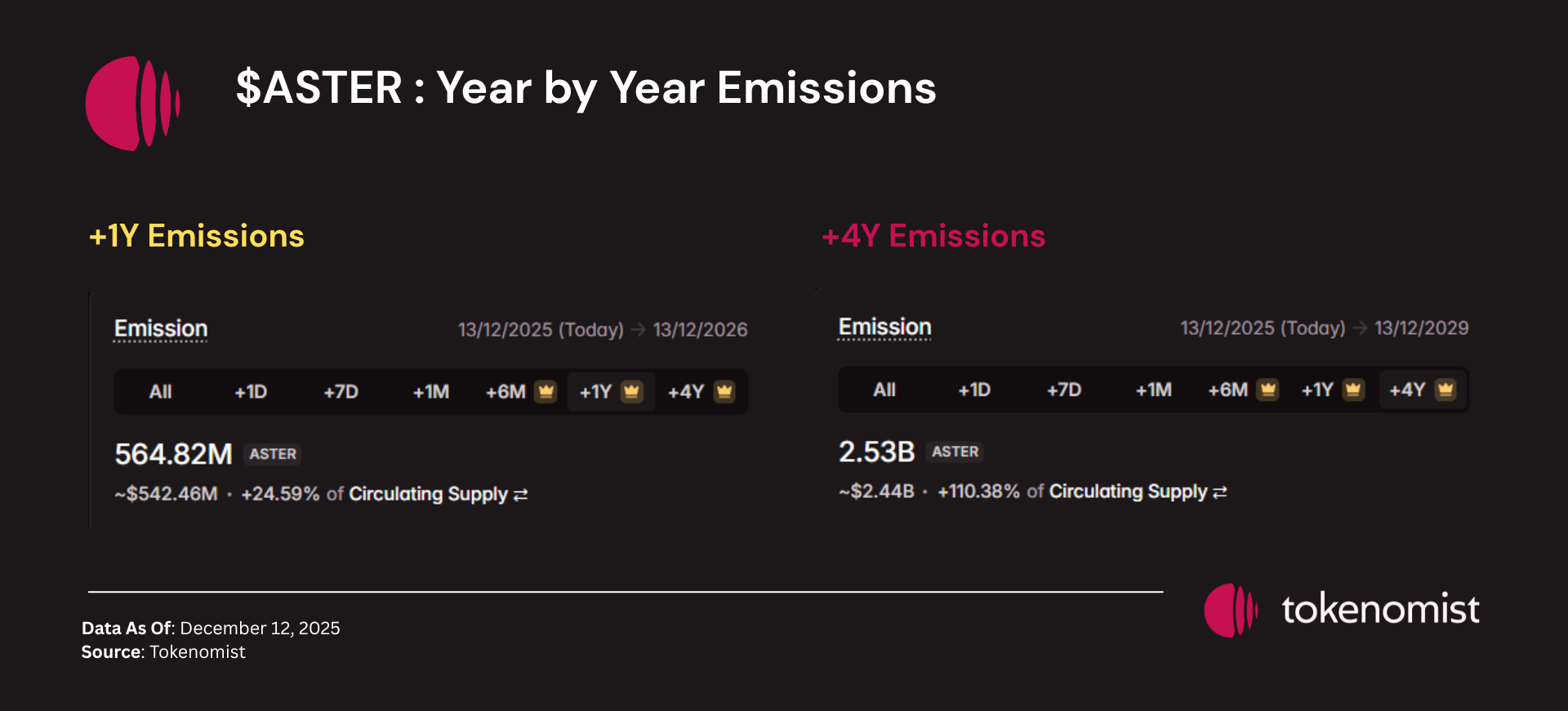Click the ASTER token badge beside 564.82M
The image size is (1568, 711).
pyautogui.click(x=272, y=454)
